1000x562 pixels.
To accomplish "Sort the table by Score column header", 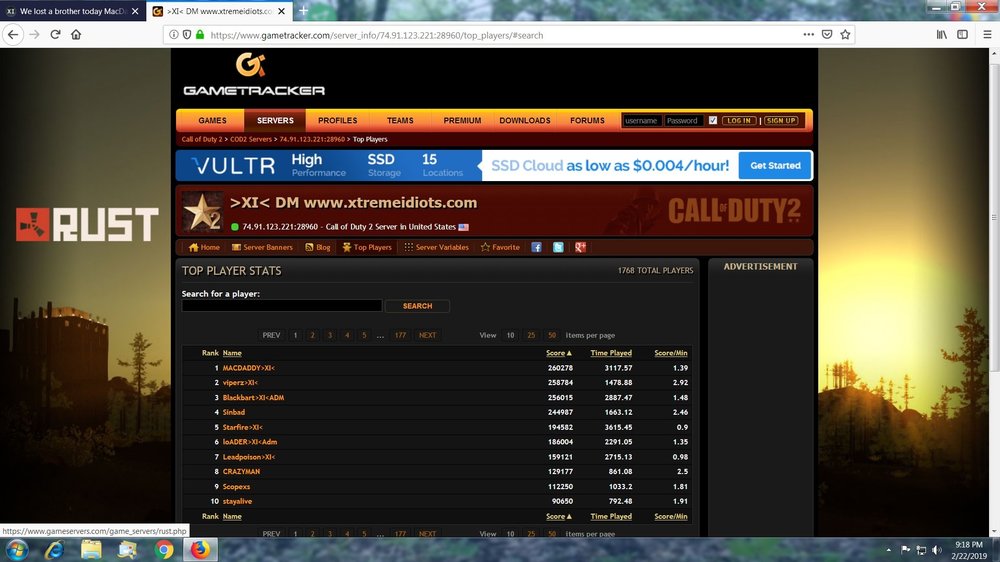I will coord(556,353).
